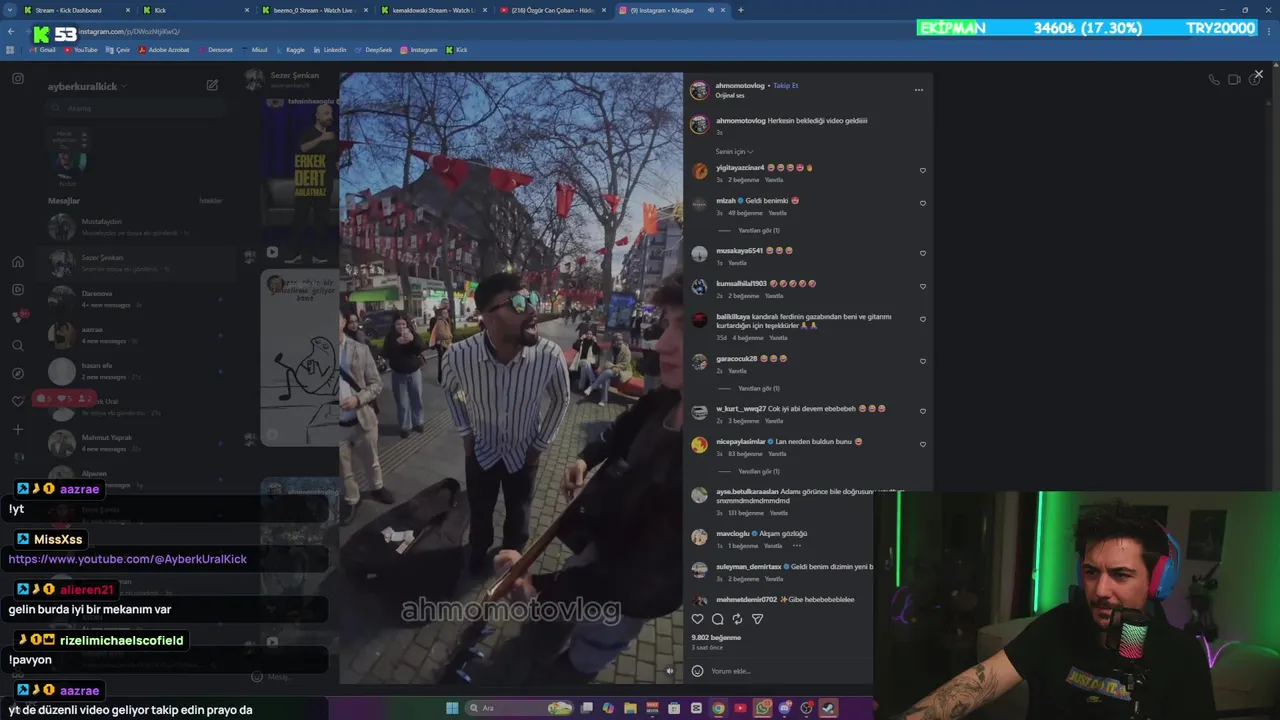Like balikikaya's comment

coord(922,320)
